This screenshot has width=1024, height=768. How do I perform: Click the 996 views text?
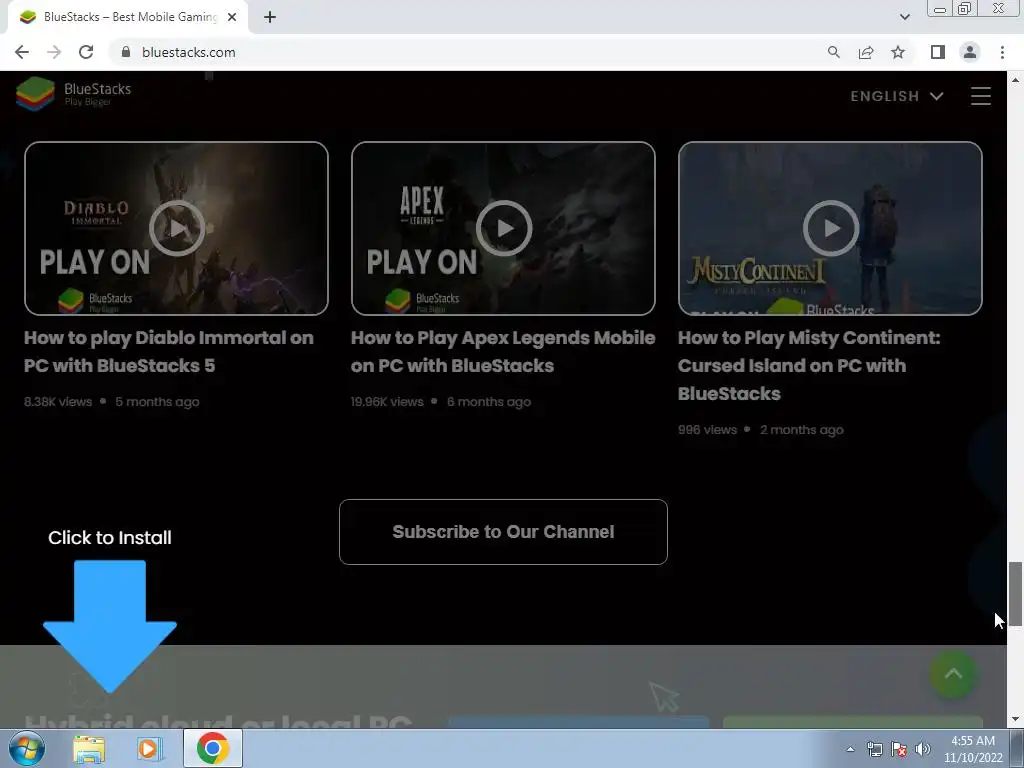pyautogui.click(x=707, y=430)
